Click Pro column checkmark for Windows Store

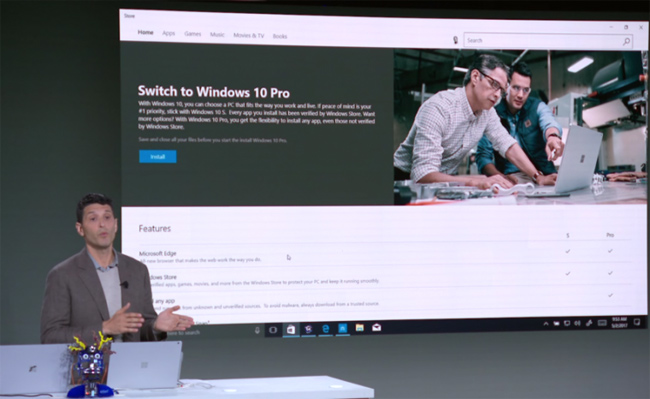(x=610, y=273)
